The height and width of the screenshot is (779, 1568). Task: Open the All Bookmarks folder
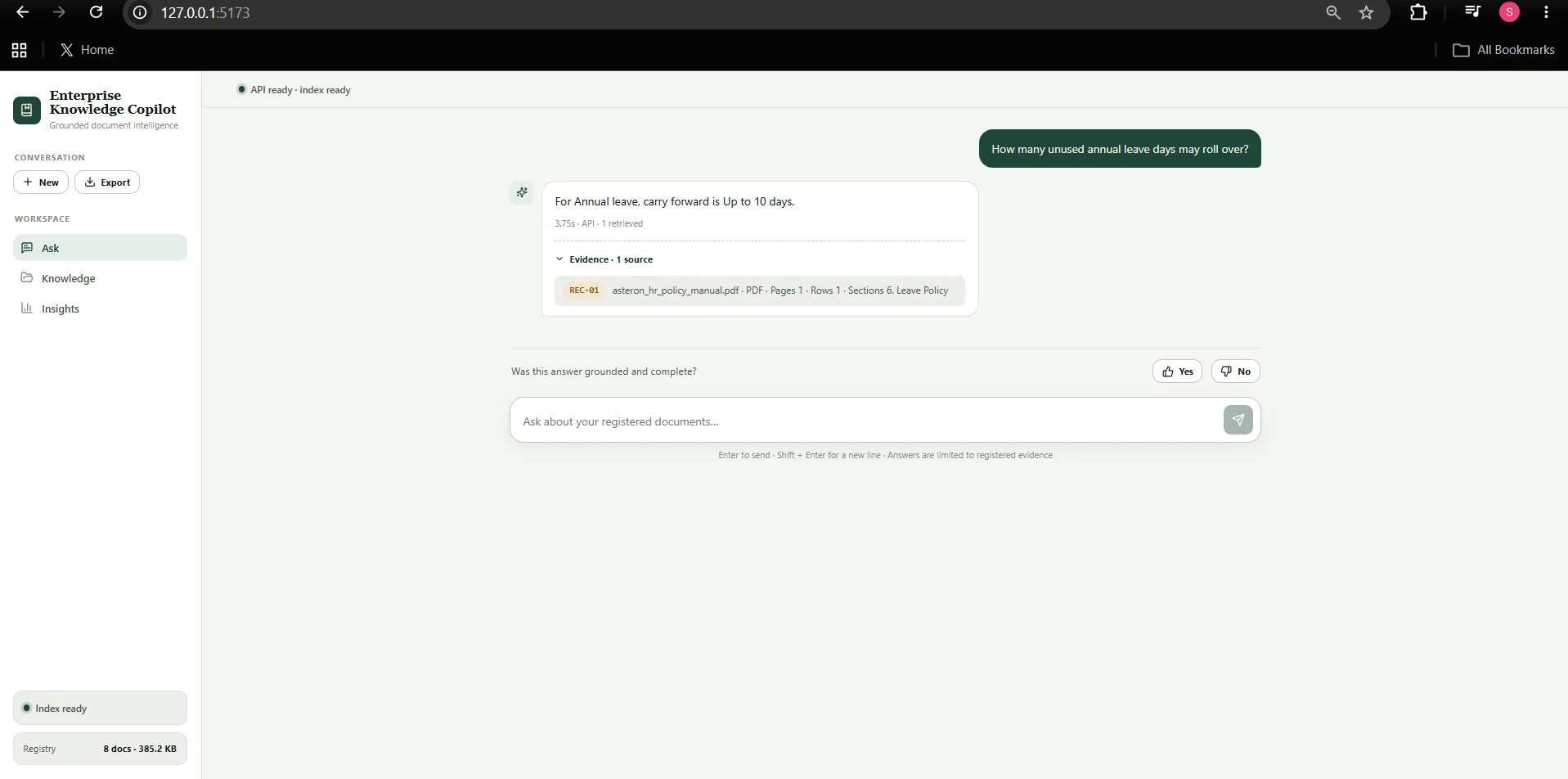pyautogui.click(x=1503, y=50)
